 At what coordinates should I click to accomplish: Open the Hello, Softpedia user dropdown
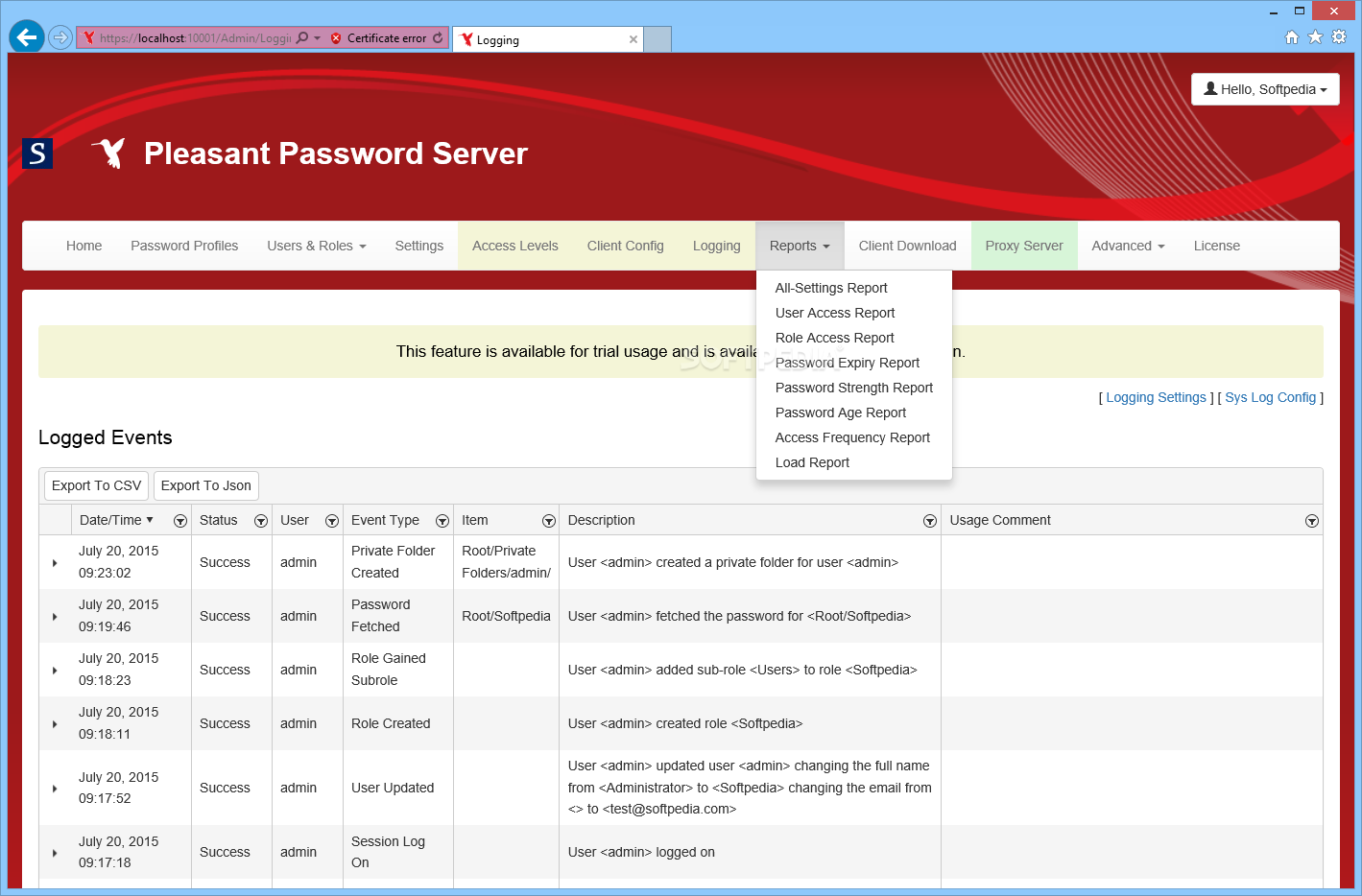pyautogui.click(x=1265, y=89)
